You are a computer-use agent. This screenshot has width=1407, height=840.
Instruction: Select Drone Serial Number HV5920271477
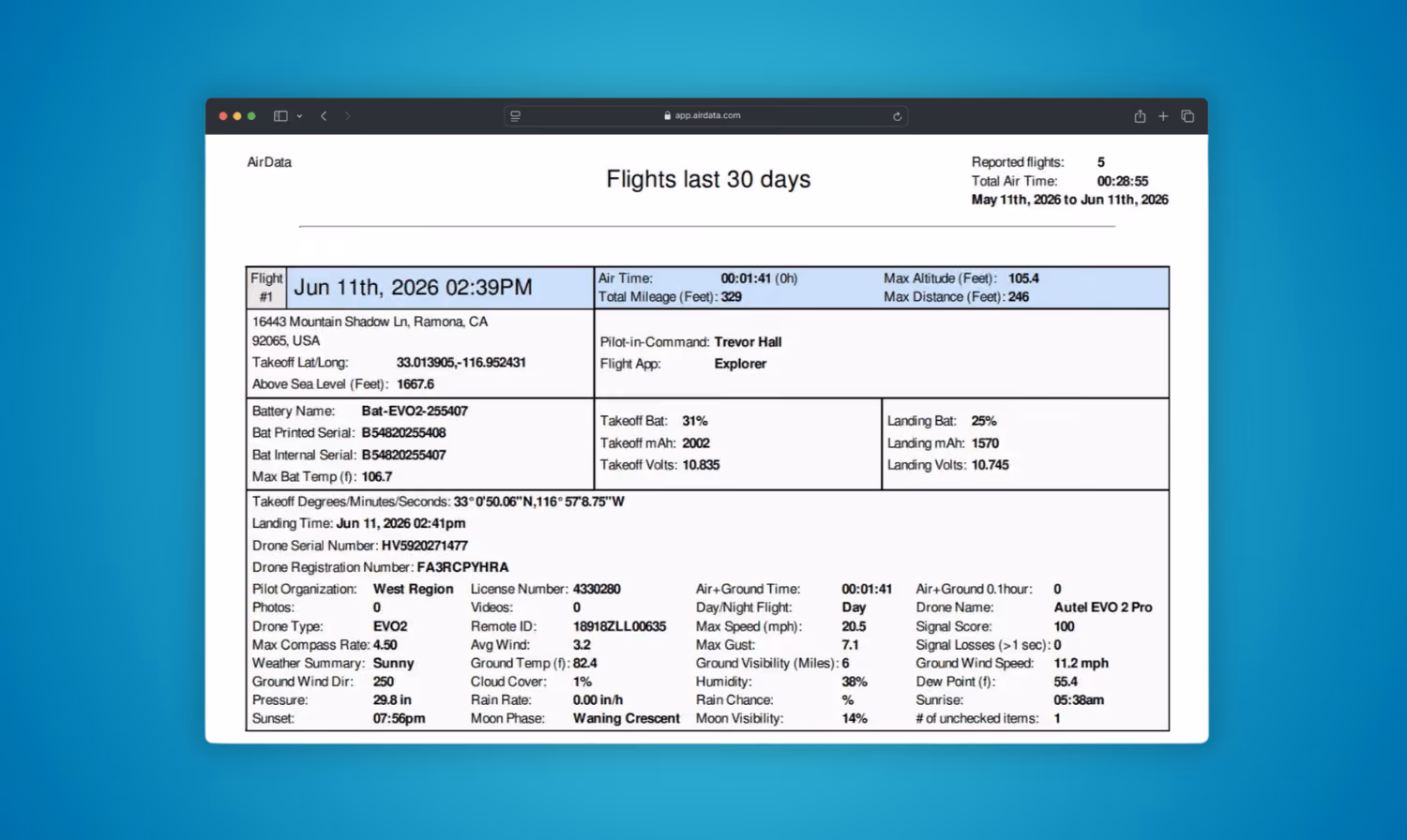(x=424, y=546)
